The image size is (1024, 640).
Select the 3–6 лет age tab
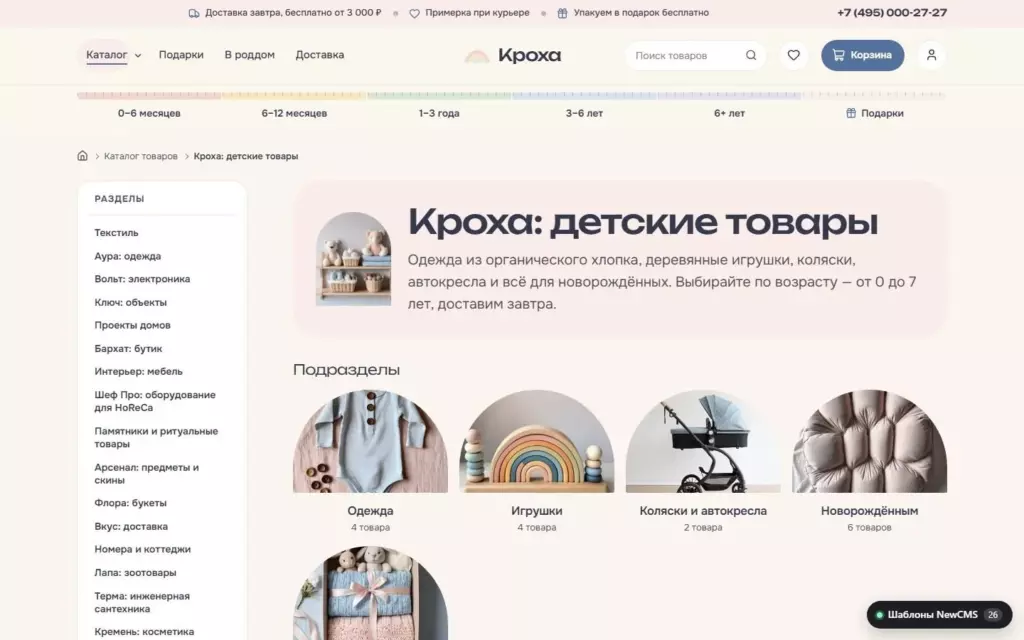click(584, 113)
